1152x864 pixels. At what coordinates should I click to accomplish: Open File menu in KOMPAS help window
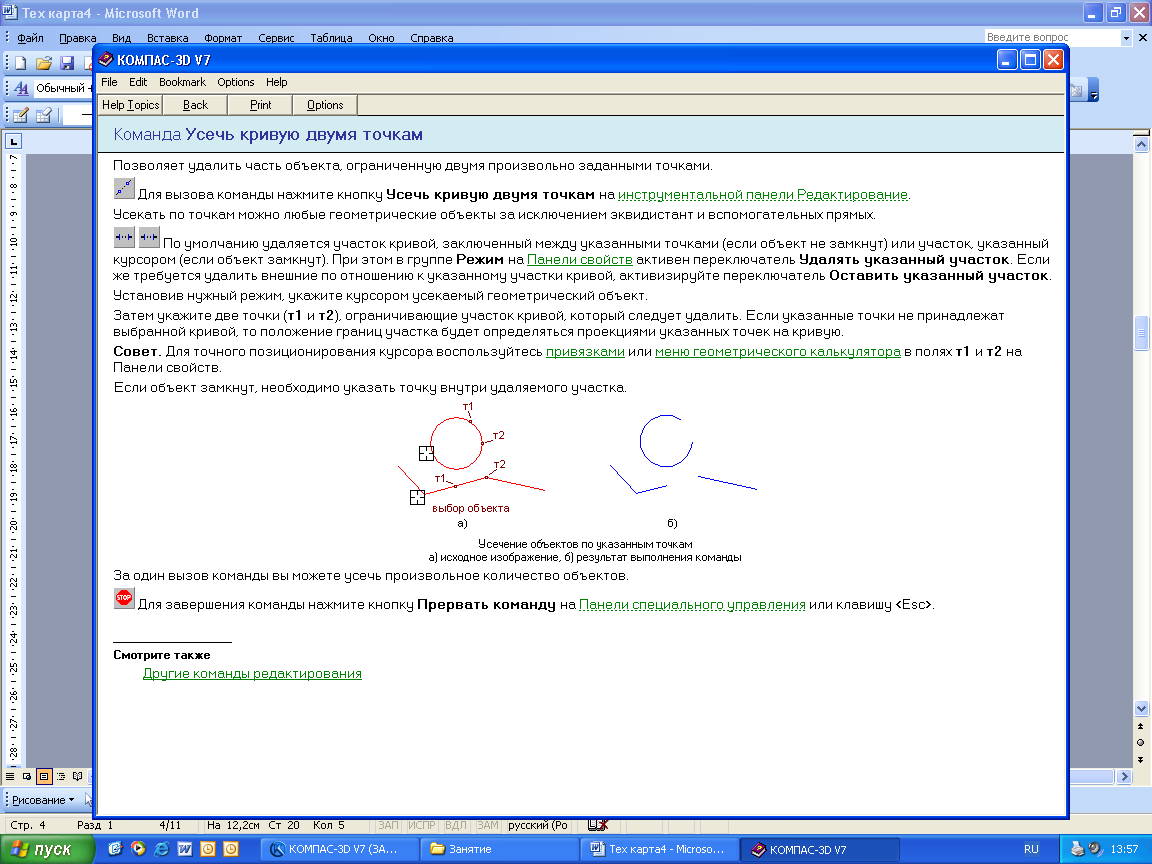pyautogui.click(x=109, y=82)
